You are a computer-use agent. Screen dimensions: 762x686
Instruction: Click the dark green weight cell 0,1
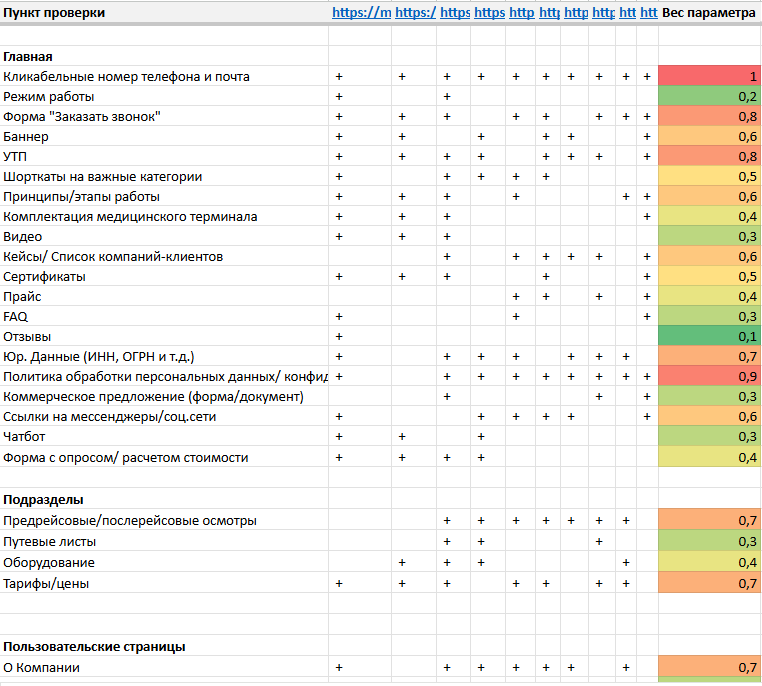point(710,336)
